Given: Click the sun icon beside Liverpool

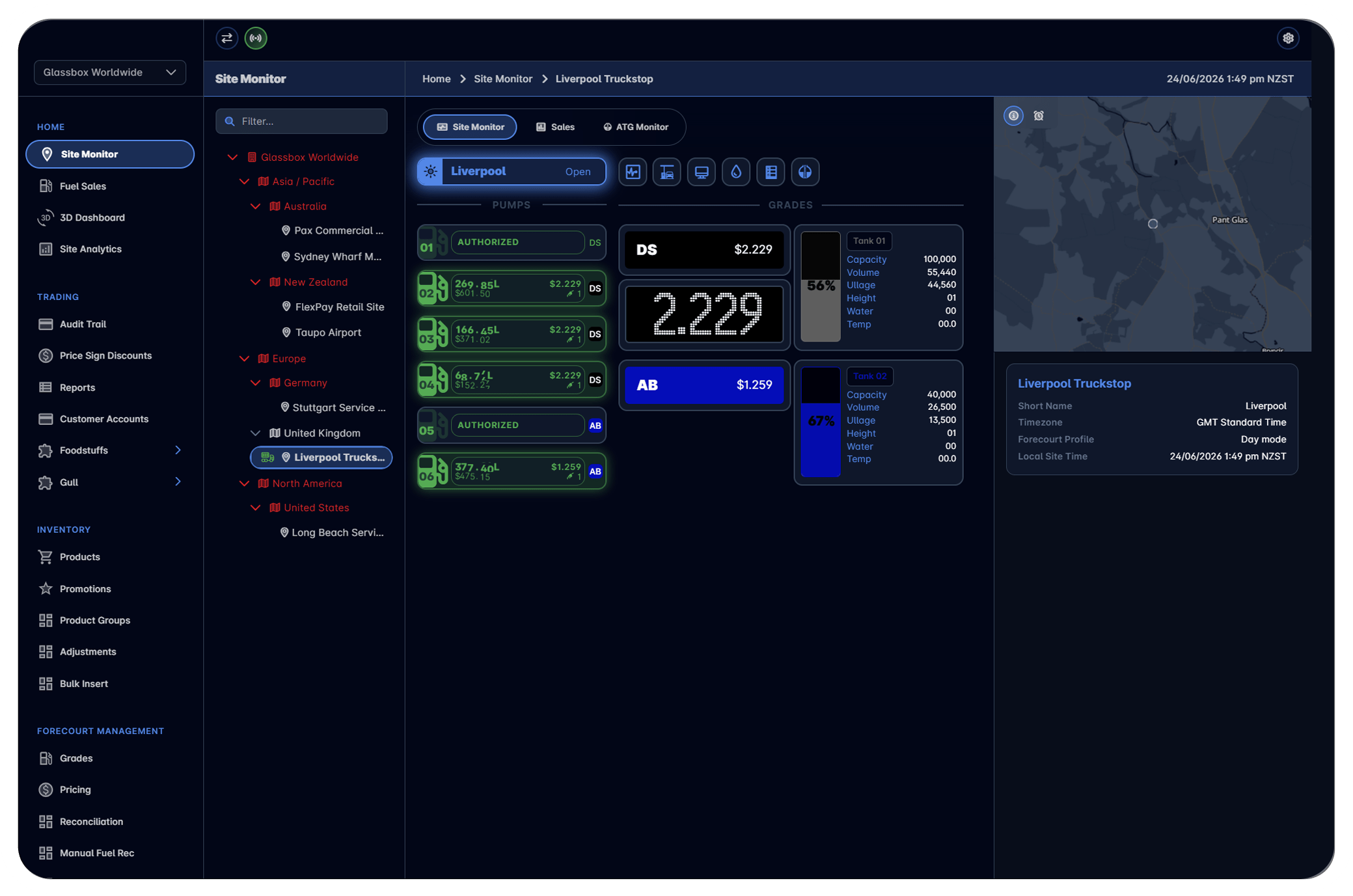Looking at the screenshot, I should [431, 172].
